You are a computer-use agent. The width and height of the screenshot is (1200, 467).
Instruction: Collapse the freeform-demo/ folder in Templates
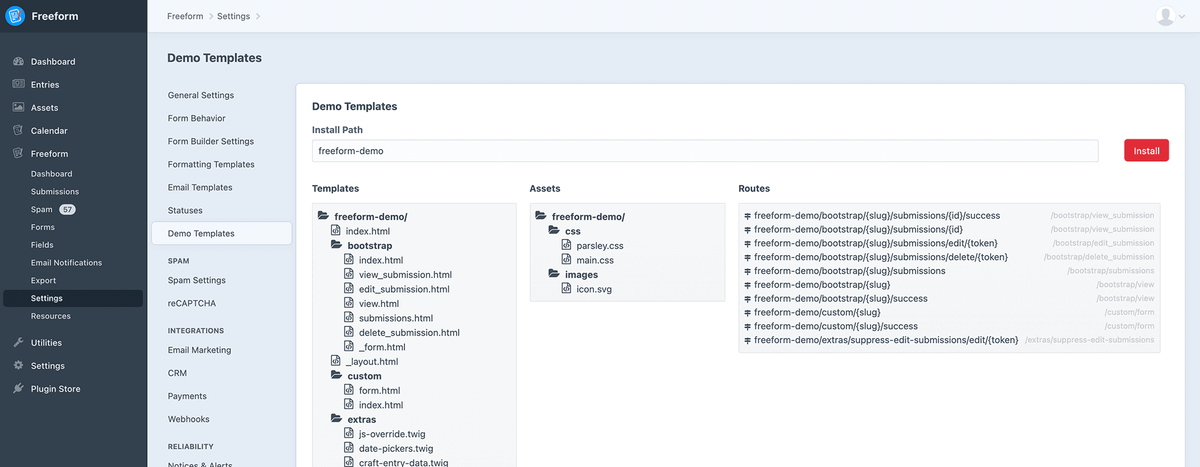click(323, 216)
